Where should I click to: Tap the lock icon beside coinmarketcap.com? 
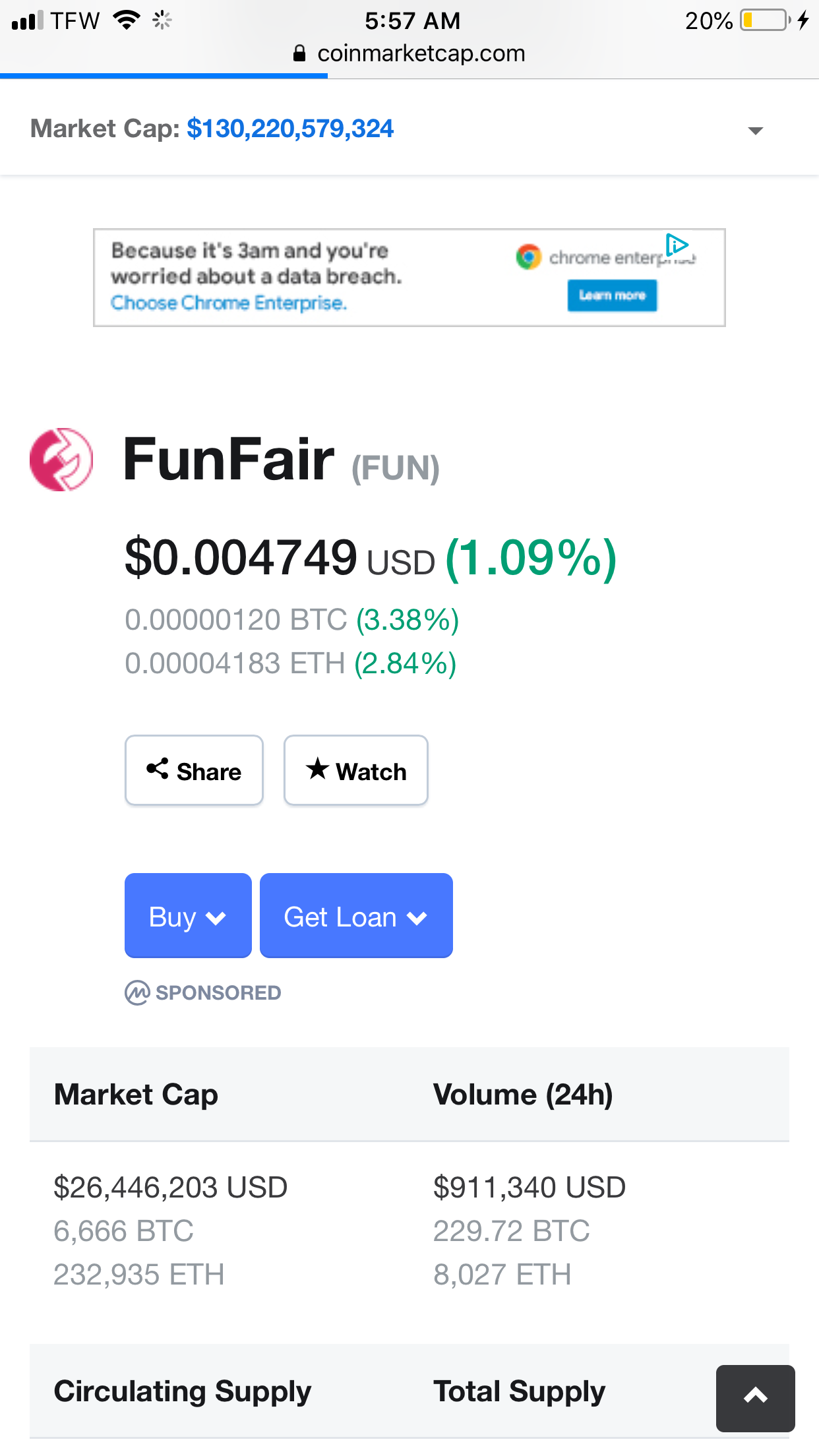coord(299,53)
